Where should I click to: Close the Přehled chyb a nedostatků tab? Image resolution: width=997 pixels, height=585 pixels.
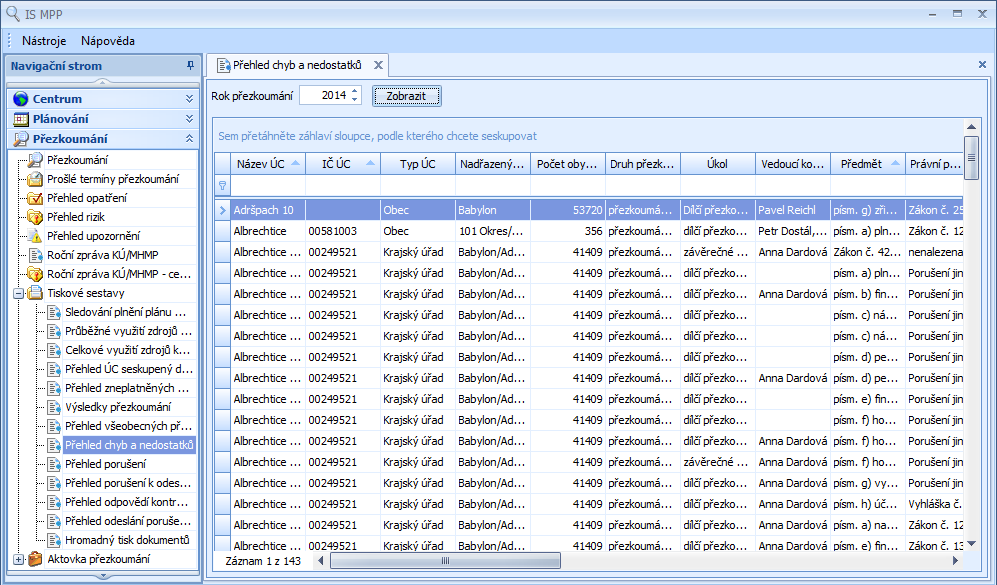pos(378,65)
